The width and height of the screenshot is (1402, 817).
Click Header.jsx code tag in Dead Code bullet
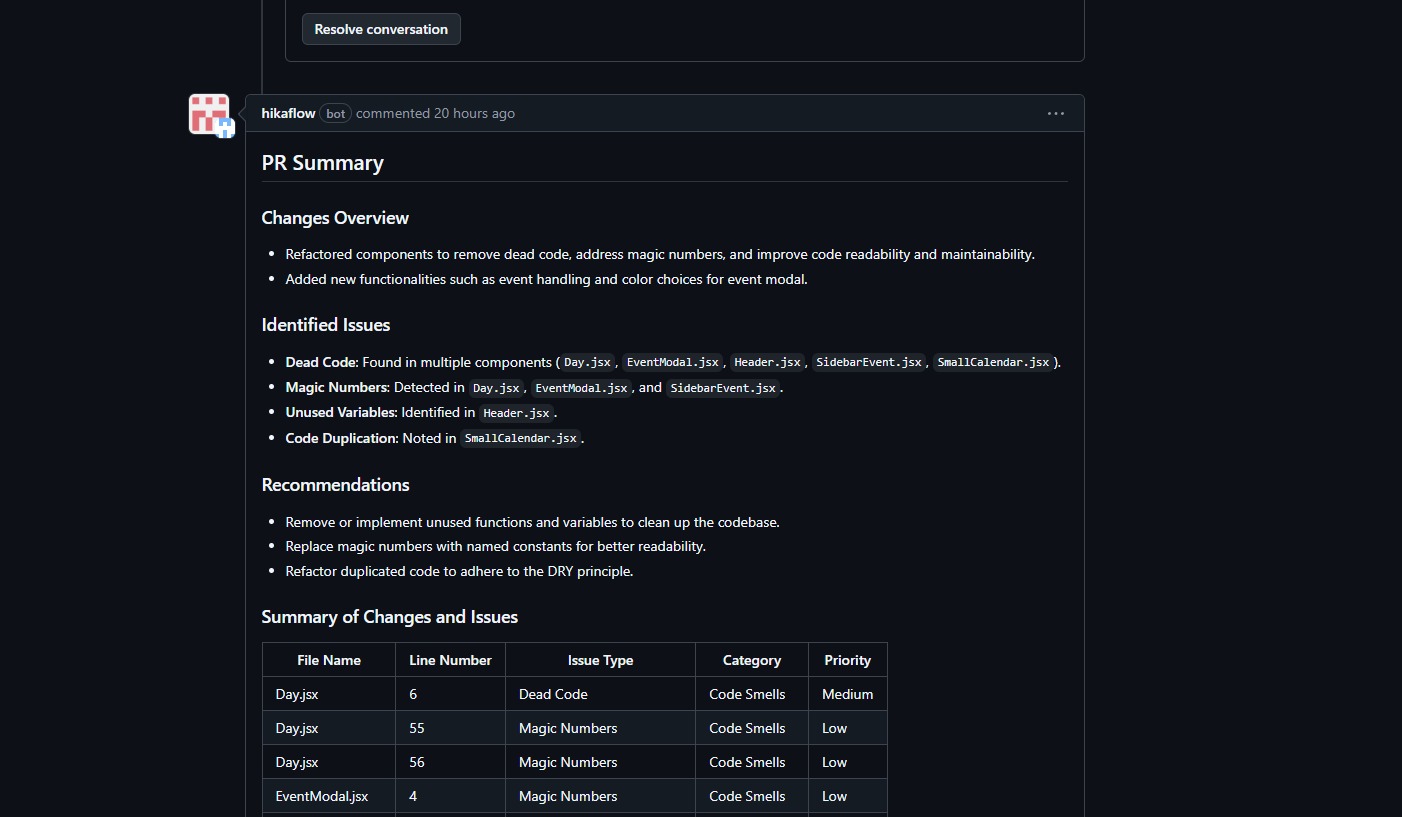(x=767, y=362)
